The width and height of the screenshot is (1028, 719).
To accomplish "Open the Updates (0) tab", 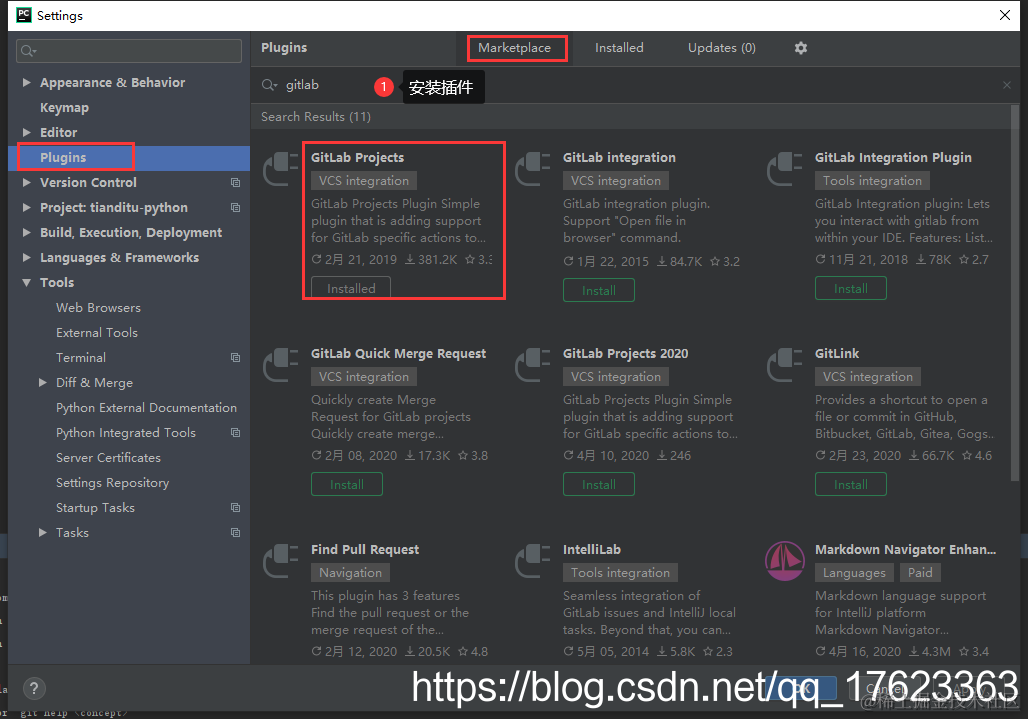I will [x=721, y=48].
